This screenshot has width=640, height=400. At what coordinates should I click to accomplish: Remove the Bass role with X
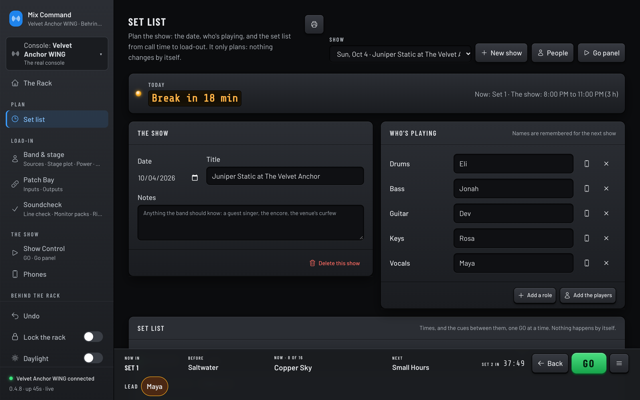click(x=606, y=189)
